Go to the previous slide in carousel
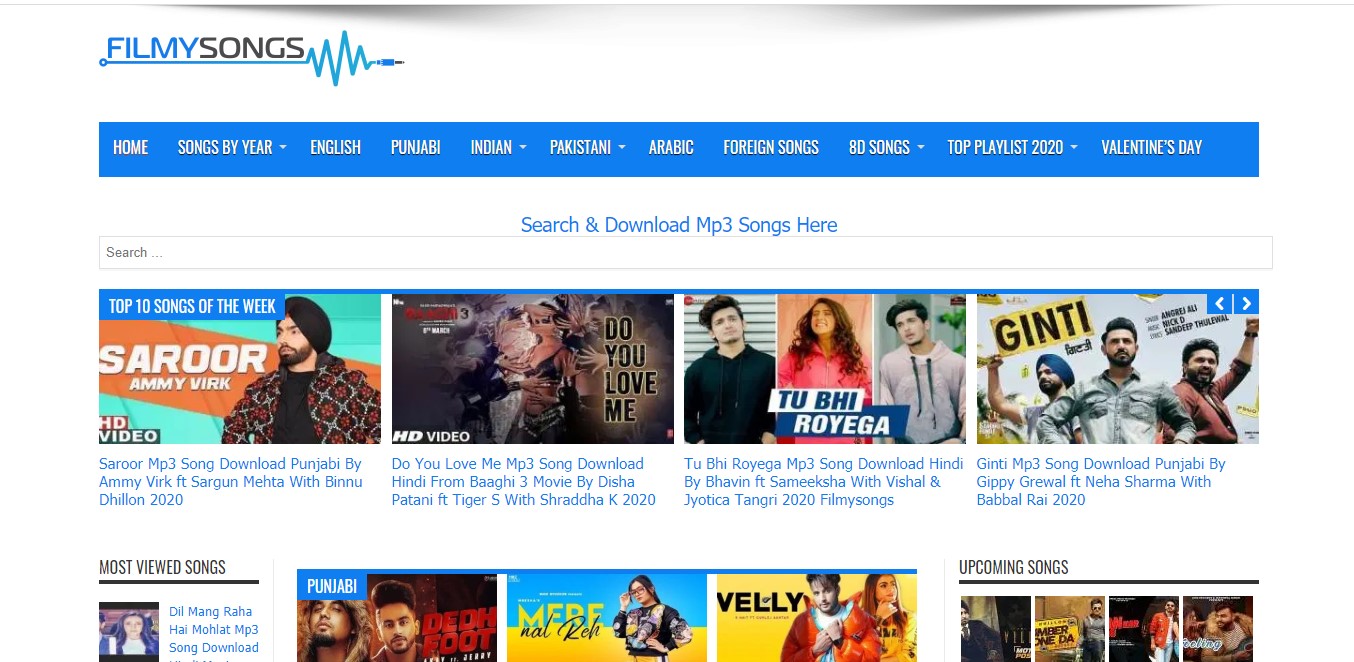1354x662 pixels. coord(1220,304)
